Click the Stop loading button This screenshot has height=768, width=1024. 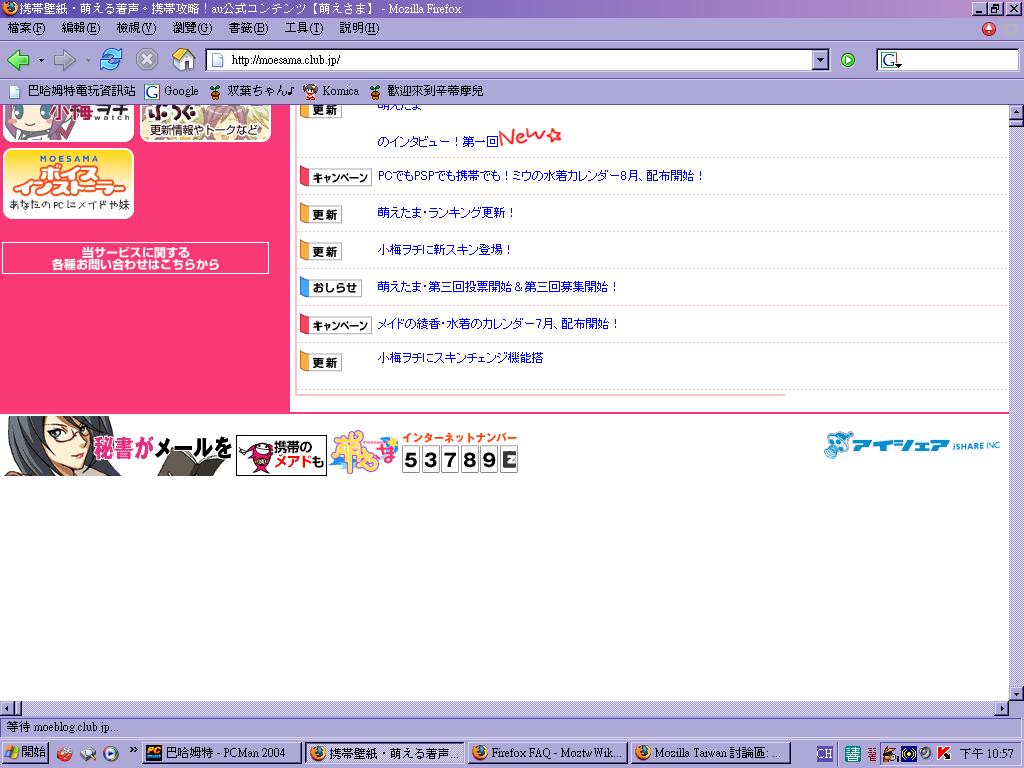[x=147, y=60]
